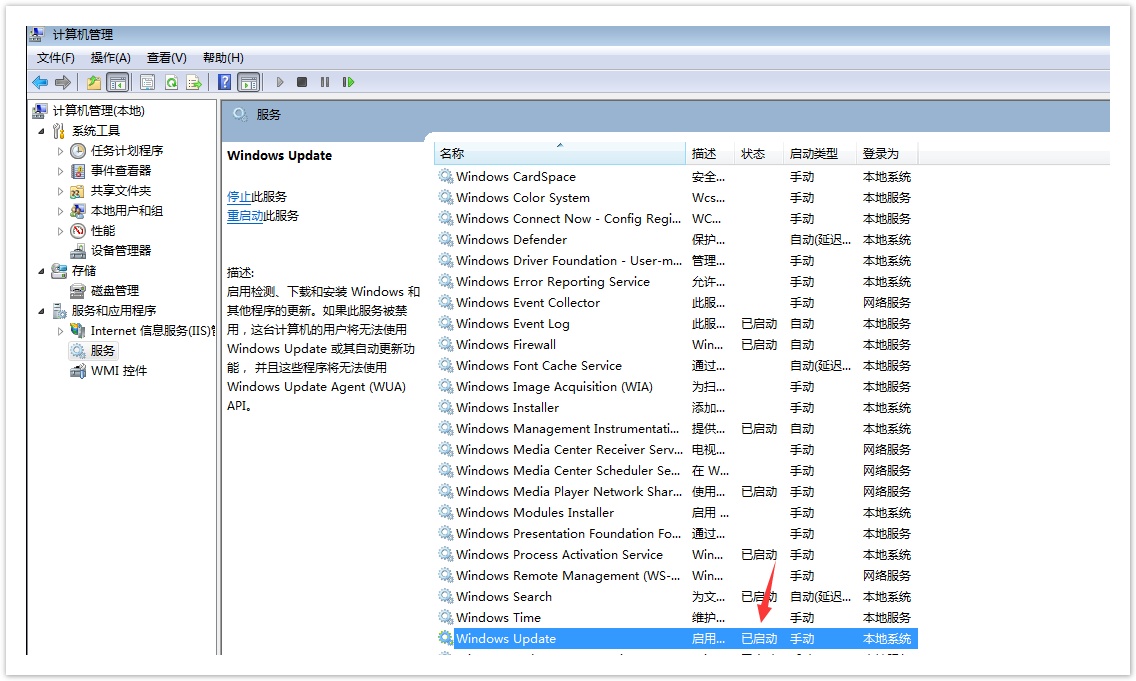Select the Windows Update service row
This screenshot has height=681, width=1136.
pos(676,638)
